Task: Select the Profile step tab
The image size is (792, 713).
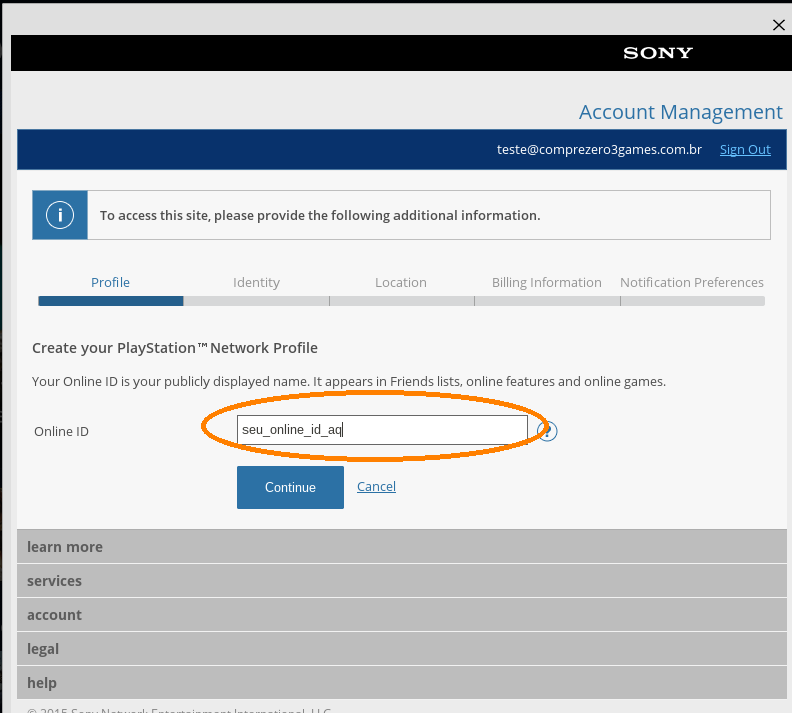Action: coord(111,283)
